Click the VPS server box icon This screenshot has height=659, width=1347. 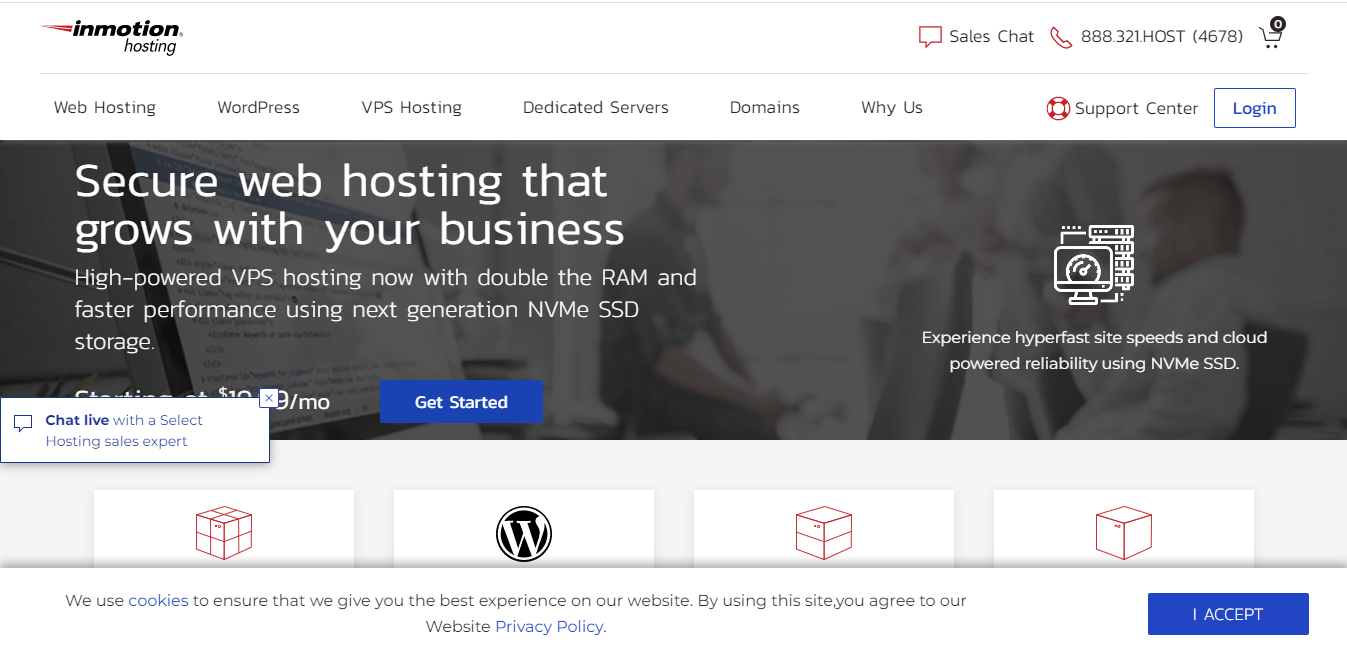(823, 533)
